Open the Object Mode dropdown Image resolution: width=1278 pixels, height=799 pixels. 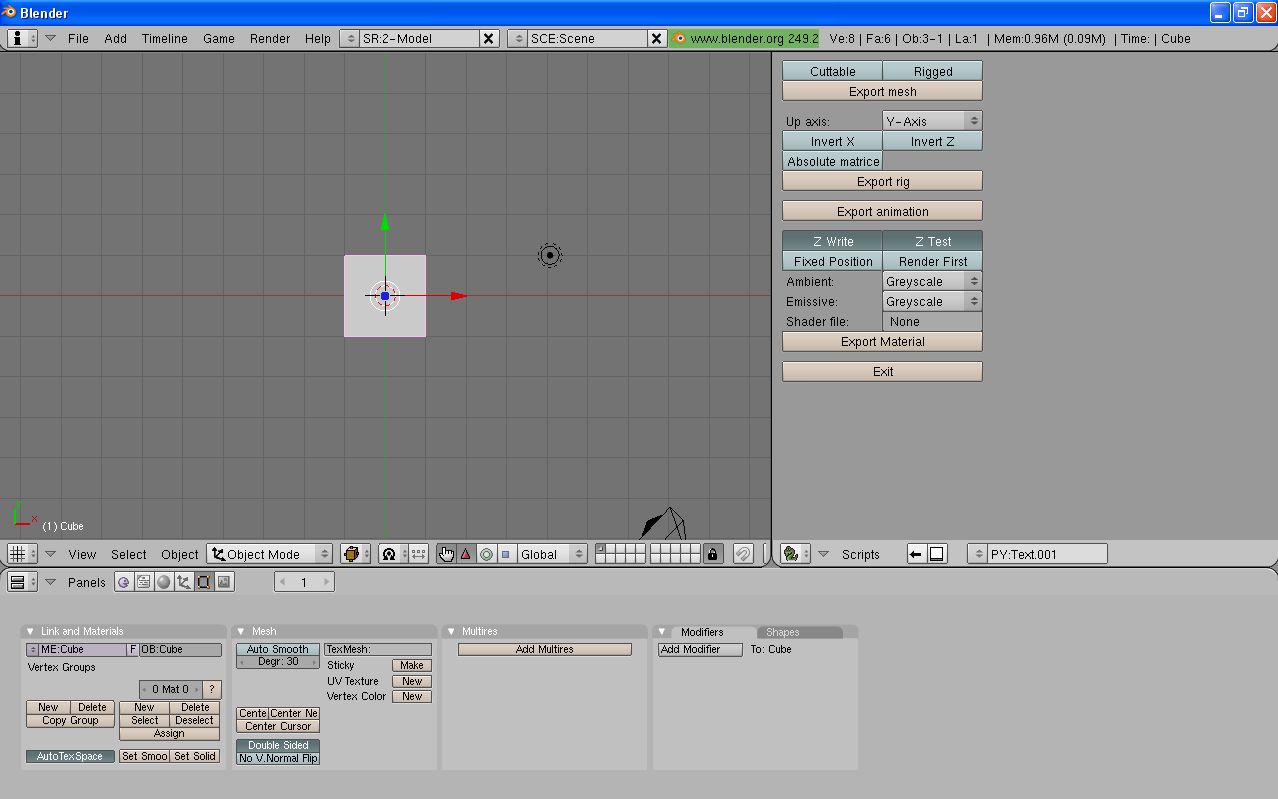(x=270, y=554)
